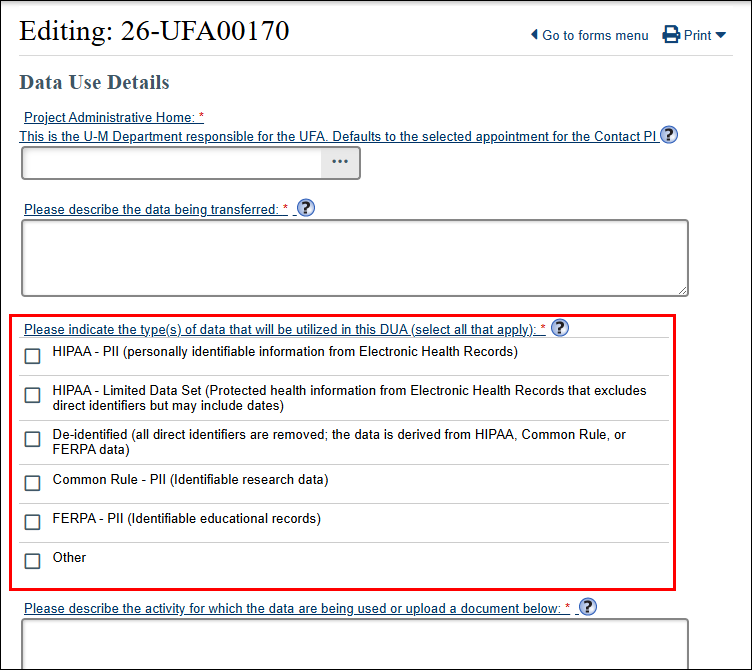This screenshot has height=670, width=752.
Task: Click the ellipsis button to select department
Action: coord(340,162)
